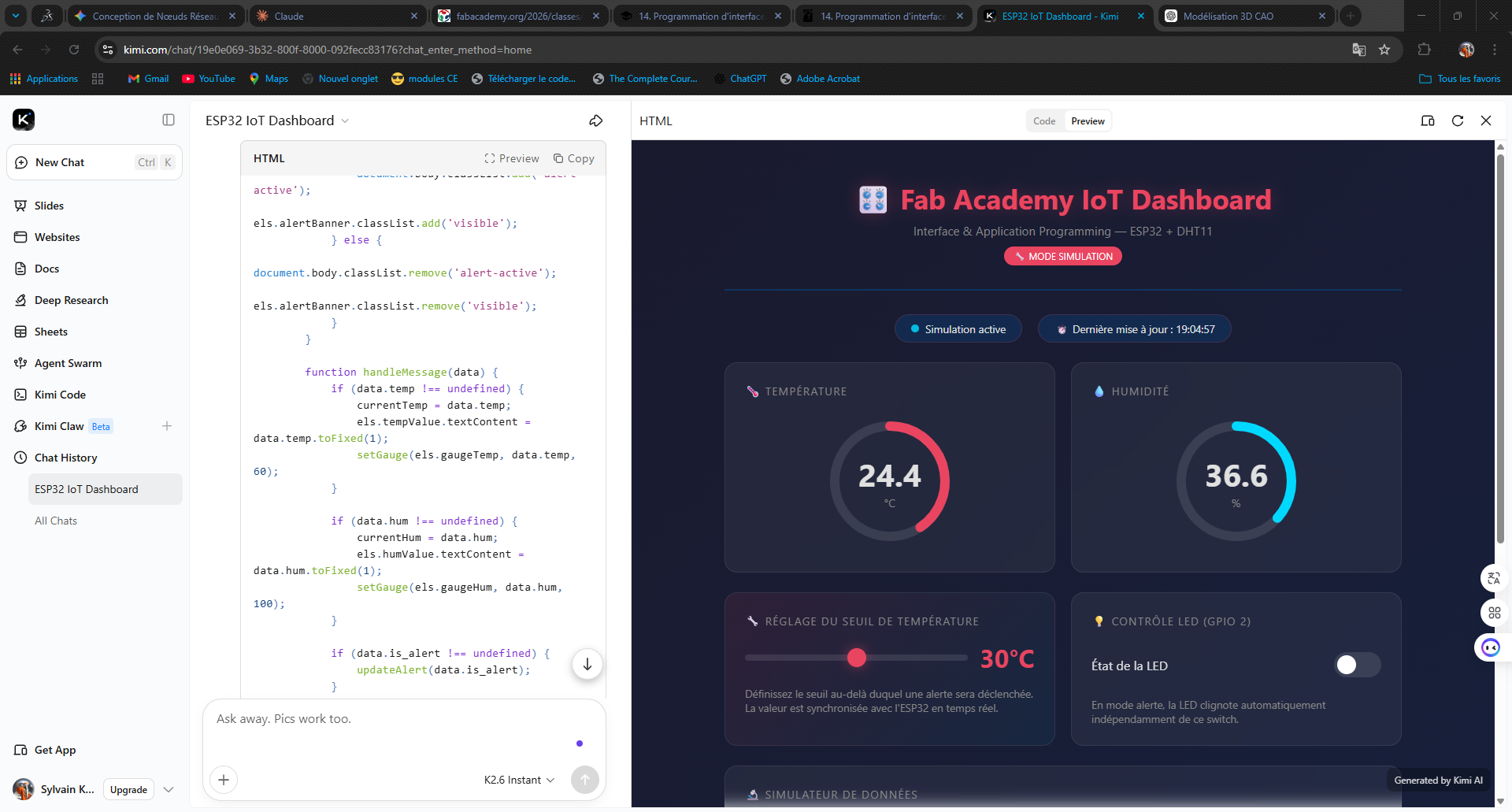The width and height of the screenshot is (1512, 812).
Task: Open Kimi Claw Beta
Action: point(73,426)
